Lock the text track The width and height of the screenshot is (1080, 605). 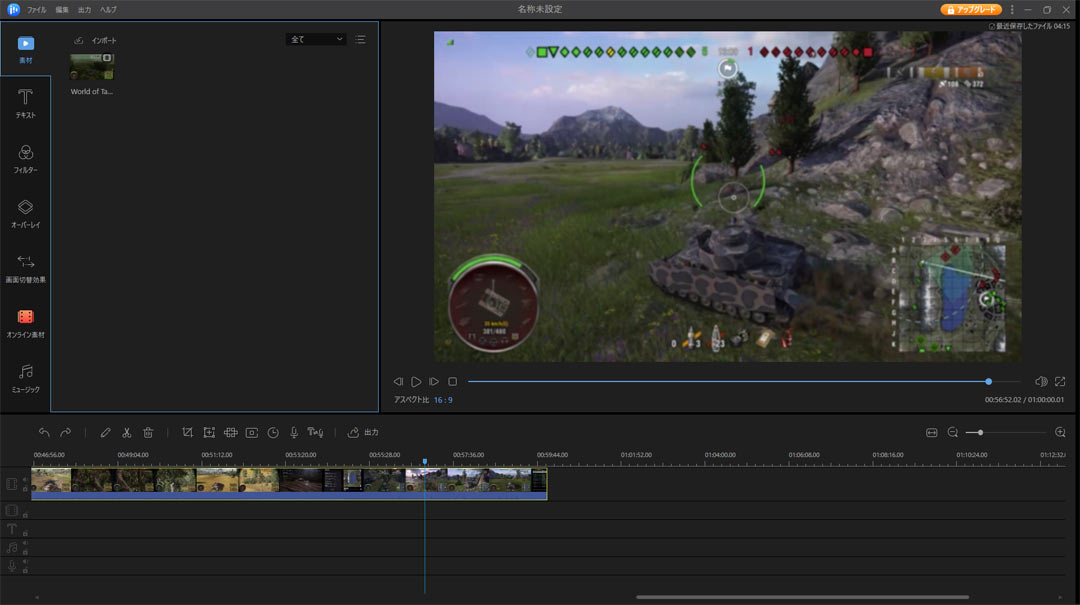[x=25, y=533]
